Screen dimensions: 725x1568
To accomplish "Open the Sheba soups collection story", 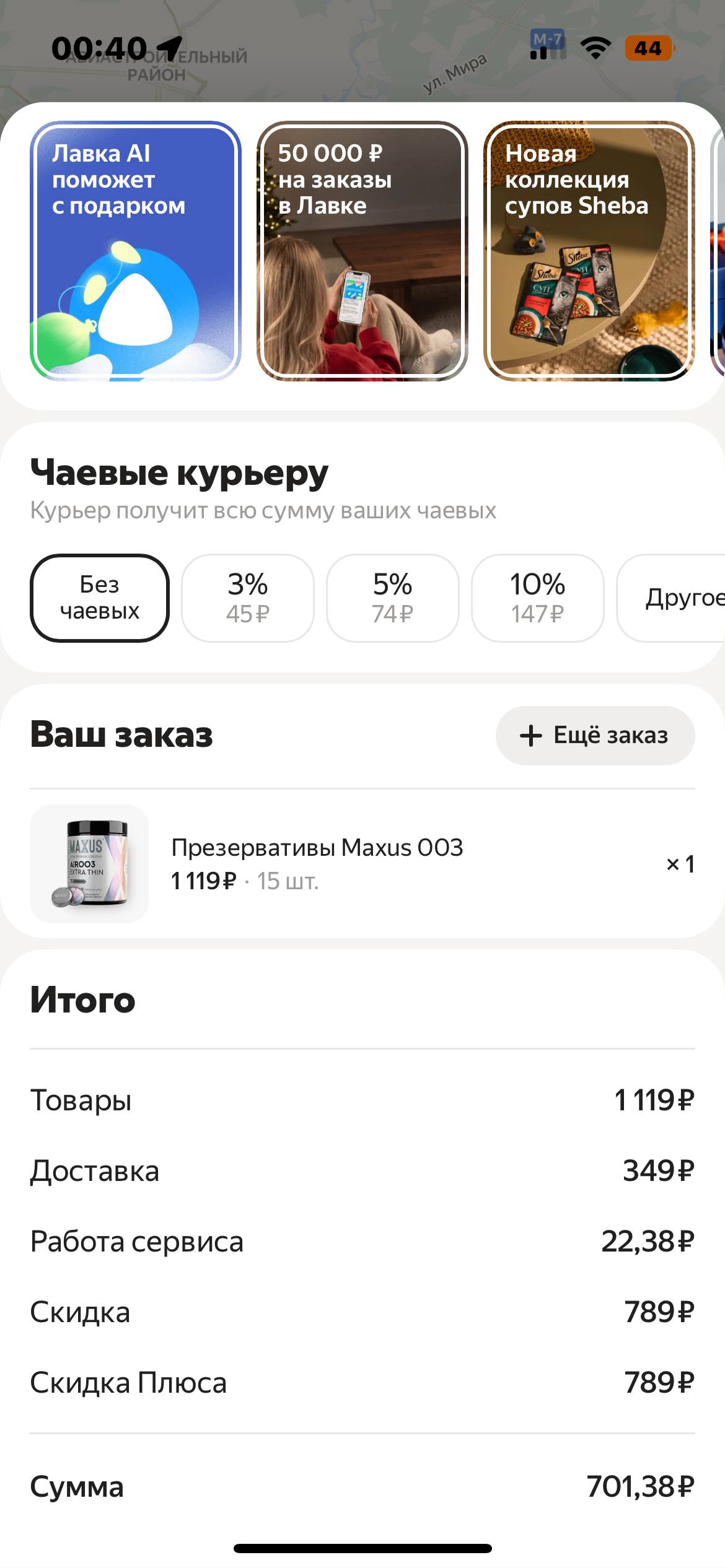I will point(589,251).
